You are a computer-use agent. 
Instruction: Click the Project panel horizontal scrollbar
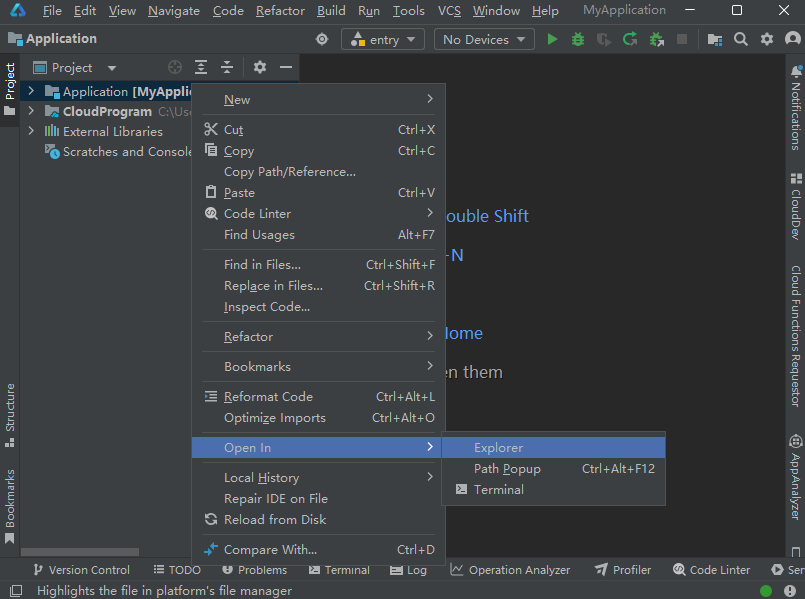click(80, 552)
